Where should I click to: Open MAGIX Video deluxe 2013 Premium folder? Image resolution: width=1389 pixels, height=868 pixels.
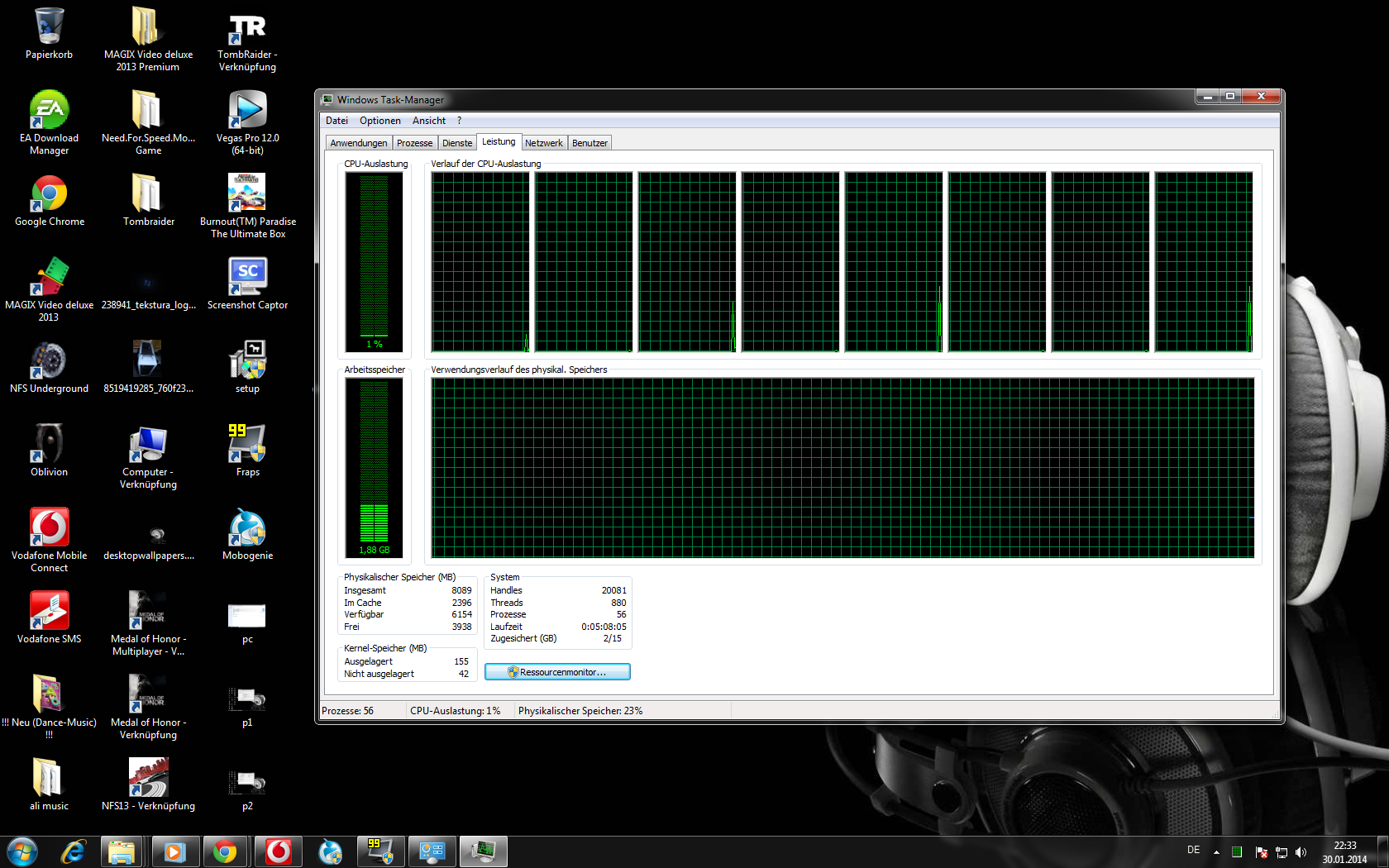pyautogui.click(x=148, y=39)
